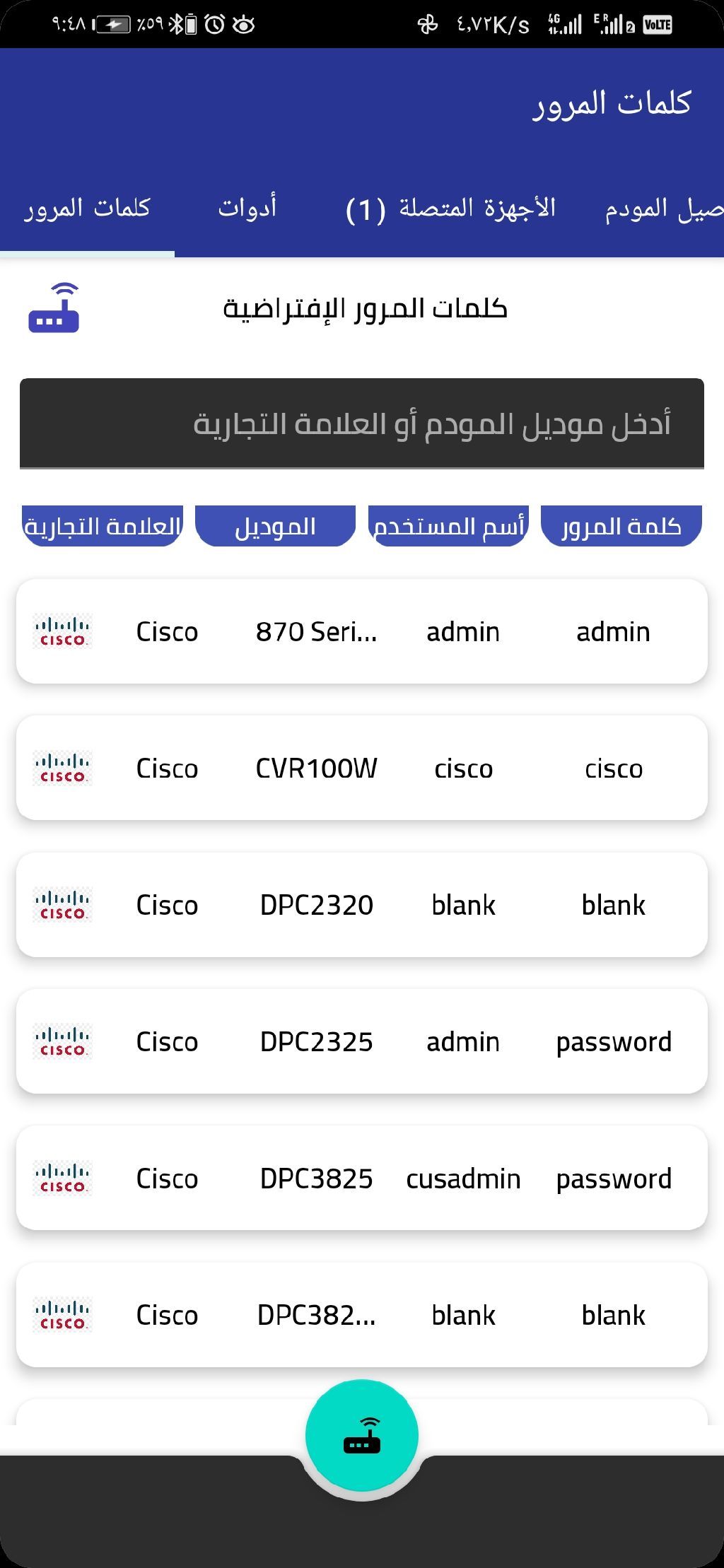Tap the الموديل column header
The width and height of the screenshot is (724, 1568).
(275, 526)
